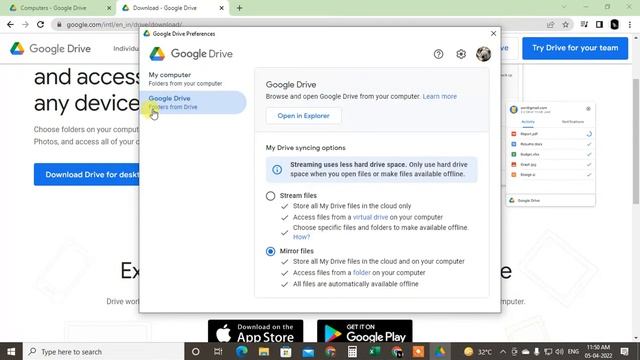Open the virtual drive link

pos(370,217)
